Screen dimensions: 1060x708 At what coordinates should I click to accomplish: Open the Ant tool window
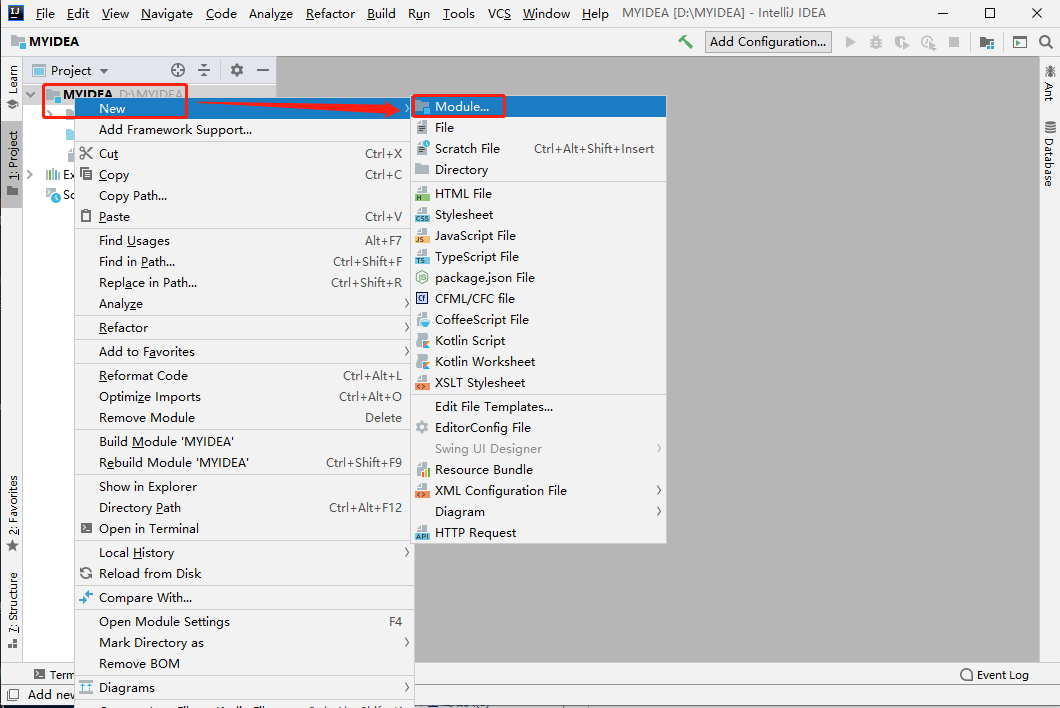click(1049, 83)
